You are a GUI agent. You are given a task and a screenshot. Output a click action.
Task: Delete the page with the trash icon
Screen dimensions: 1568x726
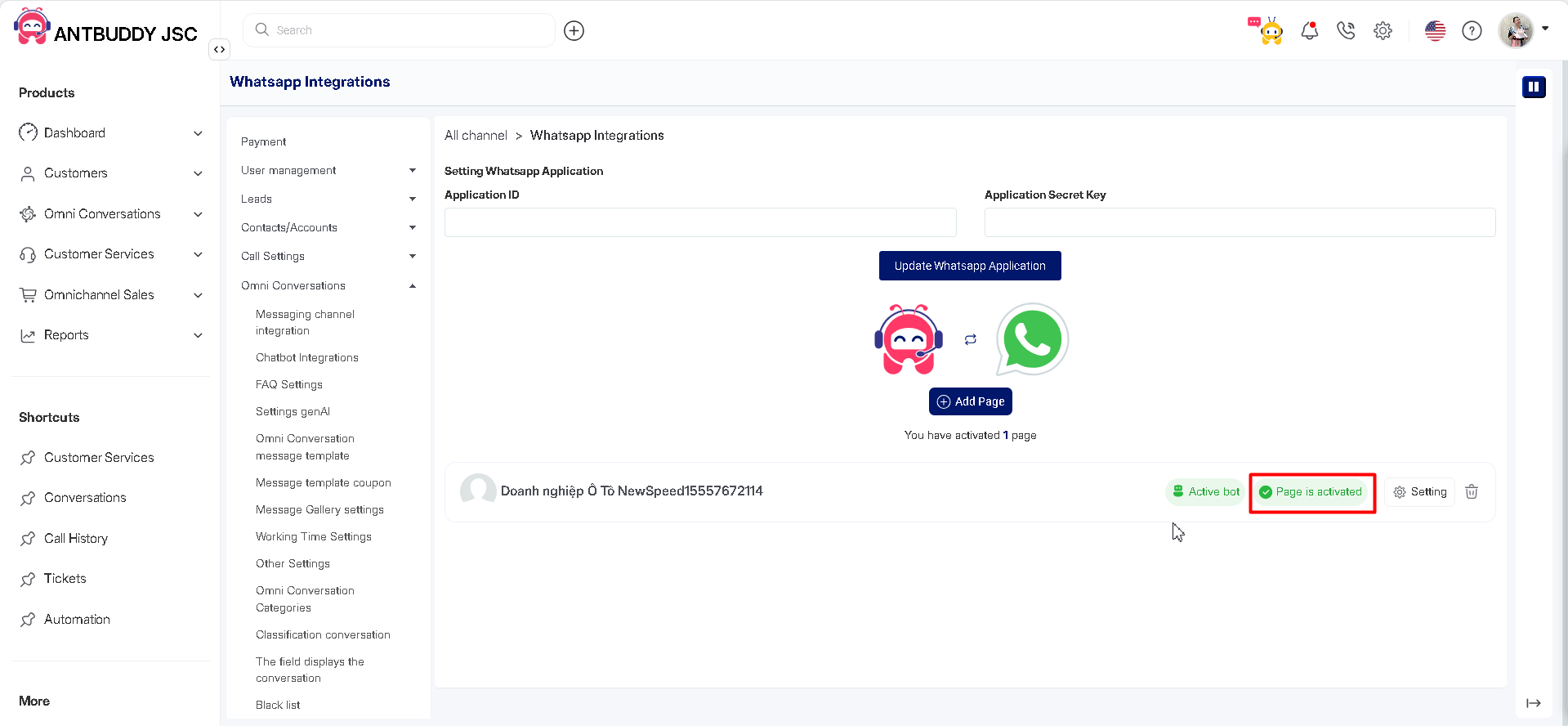tap(1472, 491)
